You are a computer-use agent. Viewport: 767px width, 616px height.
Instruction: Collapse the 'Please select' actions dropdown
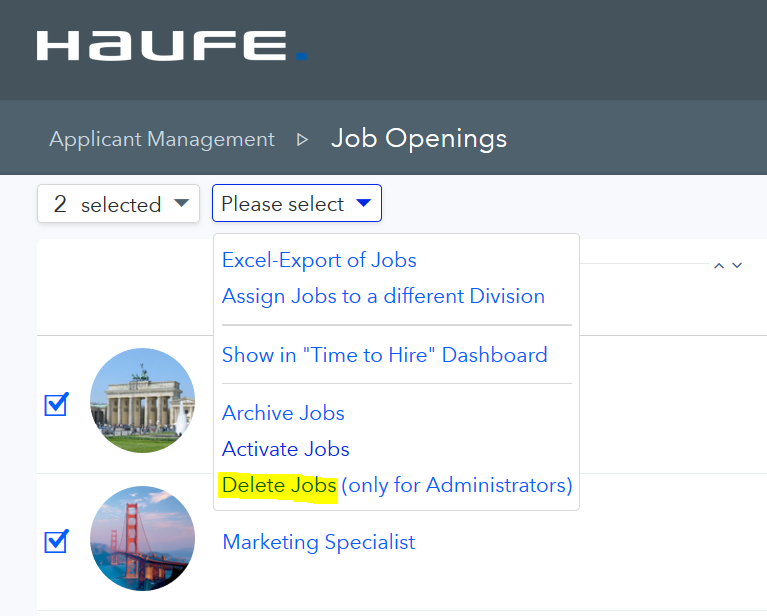click(296, 204)
